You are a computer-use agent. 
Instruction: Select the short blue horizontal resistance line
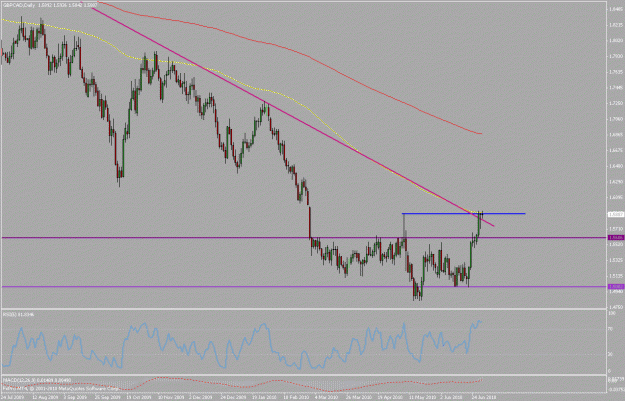[463, 214]
